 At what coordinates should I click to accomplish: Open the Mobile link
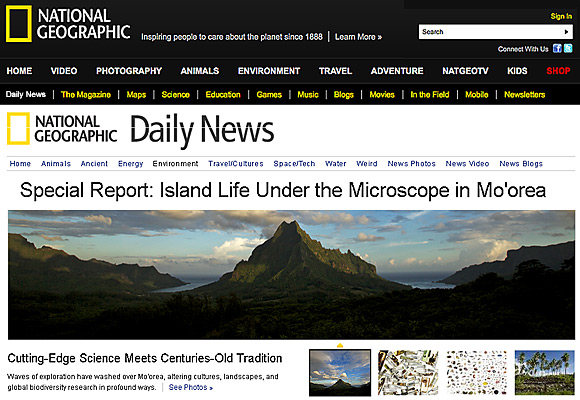[x=477, y=95]
